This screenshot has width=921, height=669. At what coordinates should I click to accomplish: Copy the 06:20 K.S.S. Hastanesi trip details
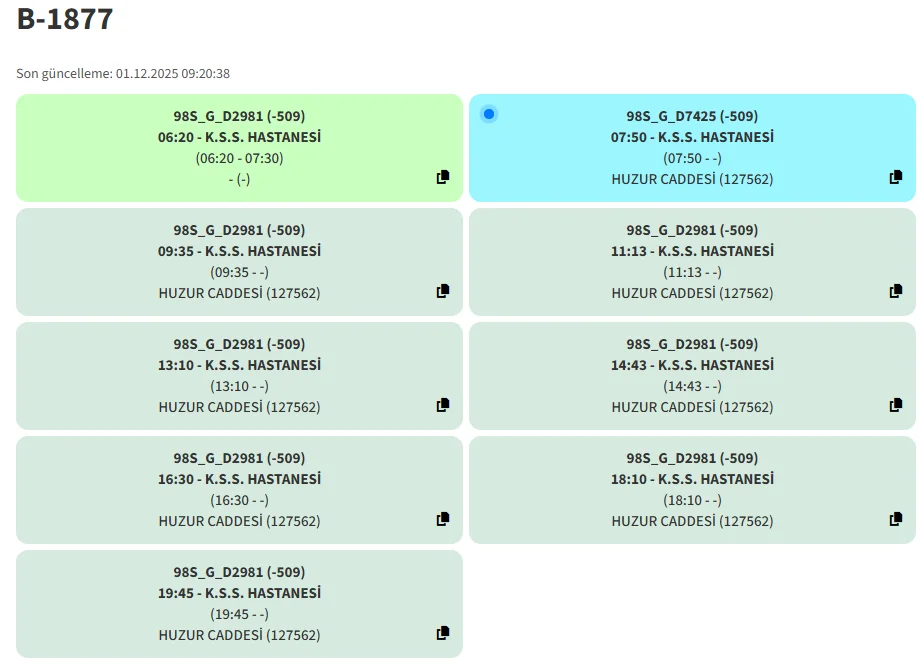(443, 178)
